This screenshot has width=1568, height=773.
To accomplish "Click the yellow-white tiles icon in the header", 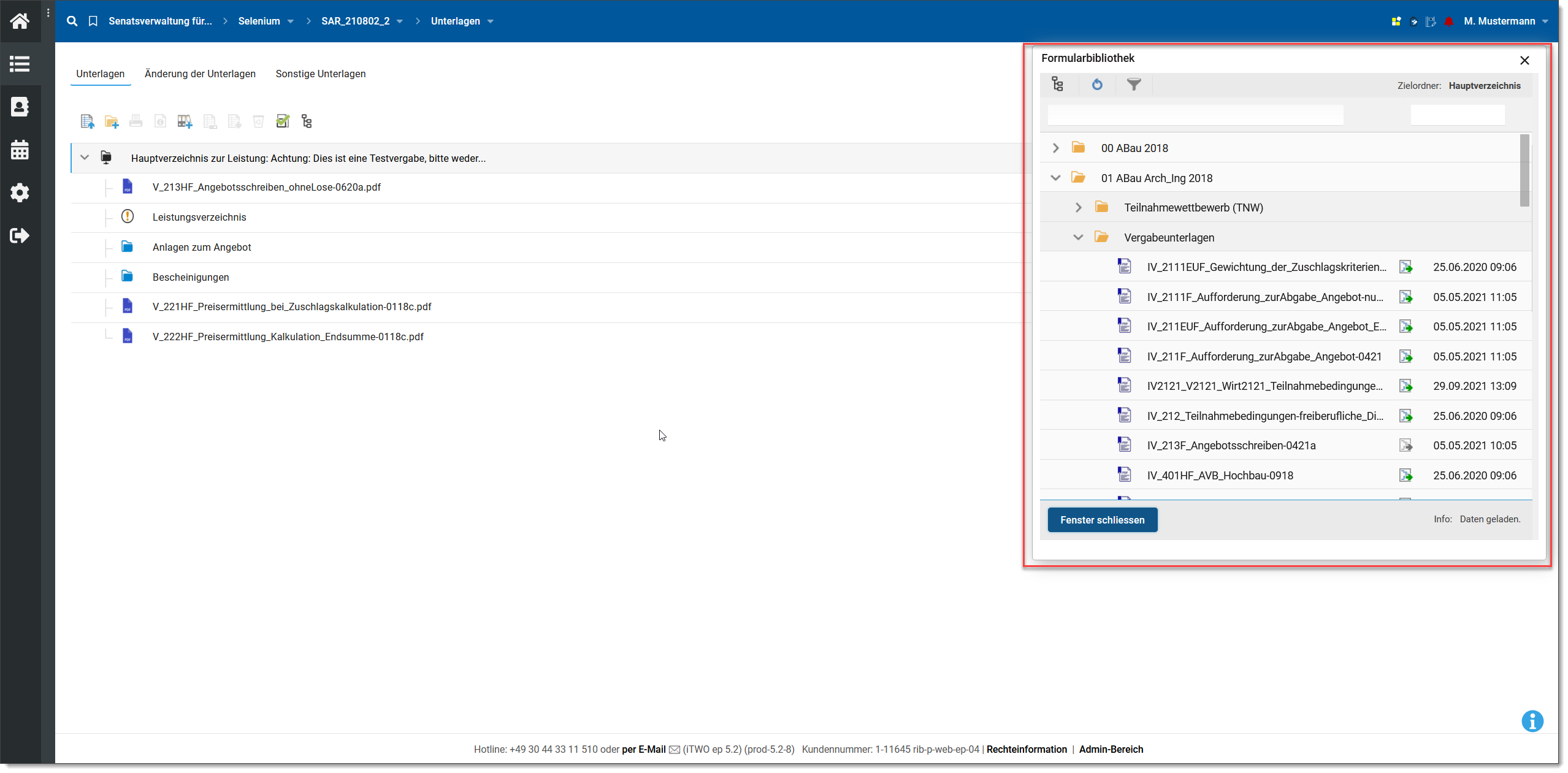I will click(1396, 21).
